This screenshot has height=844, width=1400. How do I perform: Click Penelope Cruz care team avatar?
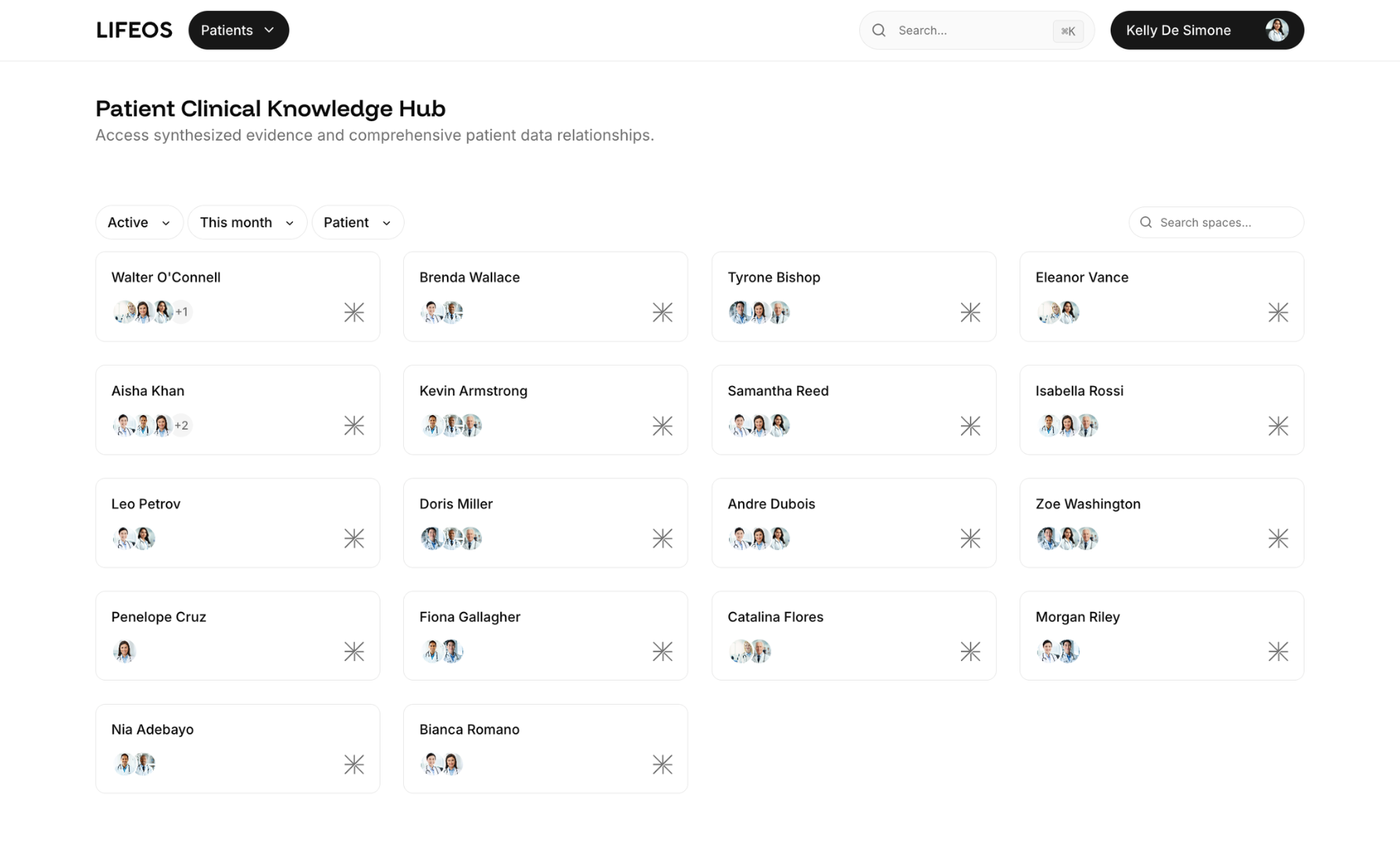pos(124,651)
